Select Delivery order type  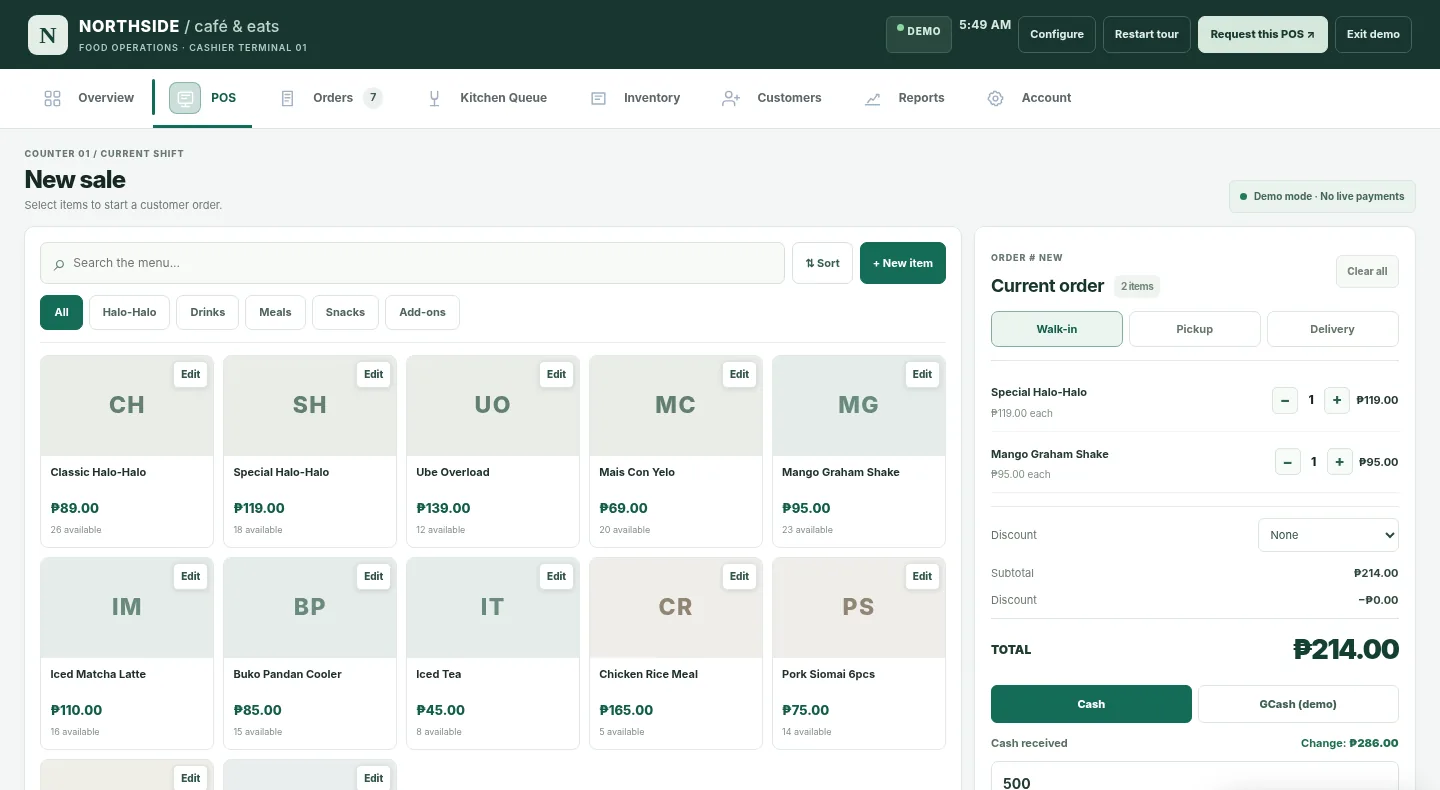1333,329
